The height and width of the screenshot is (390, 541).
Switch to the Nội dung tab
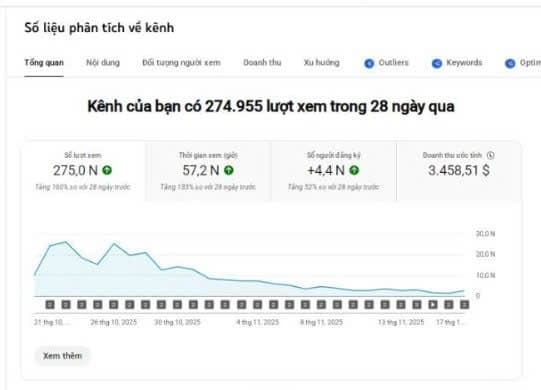103,63
